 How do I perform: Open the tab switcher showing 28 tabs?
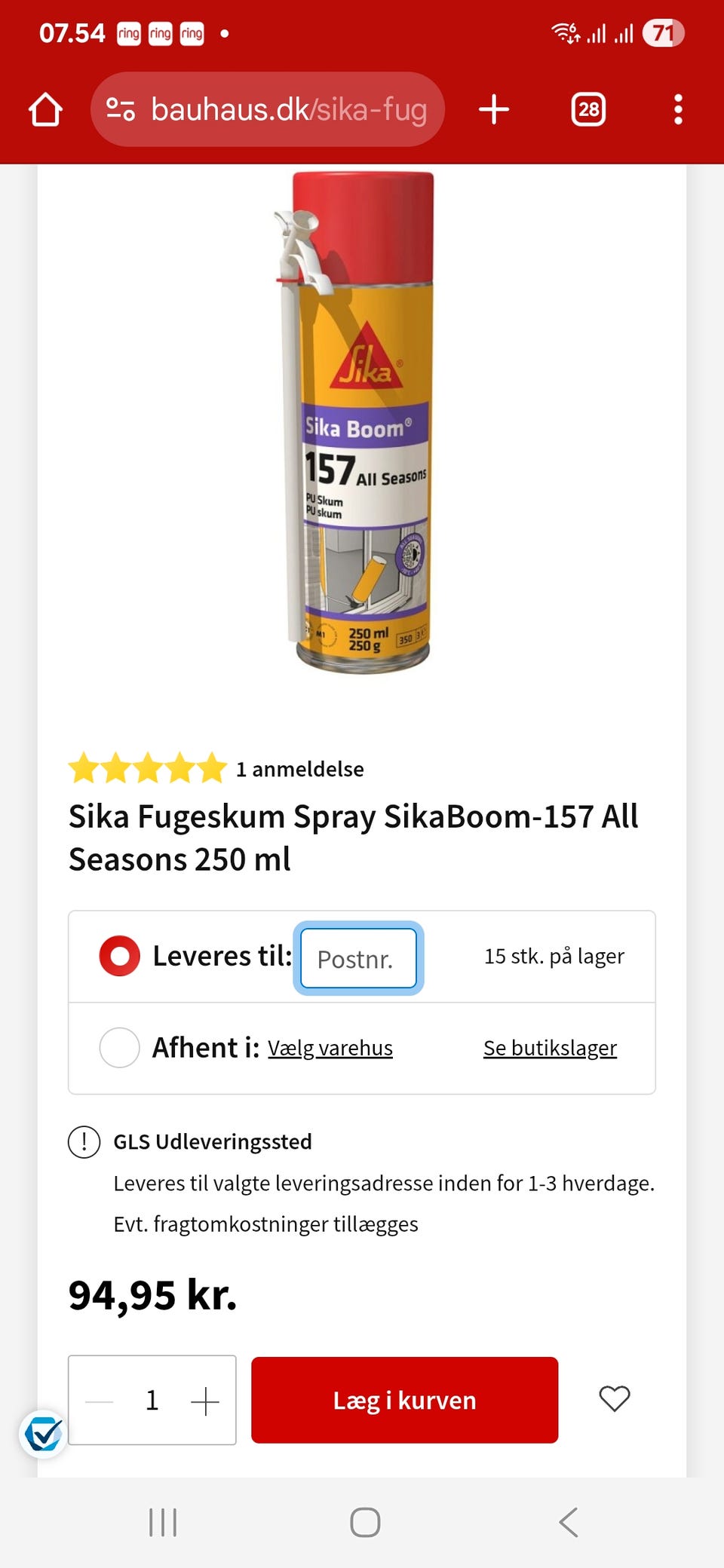point(588,109)
